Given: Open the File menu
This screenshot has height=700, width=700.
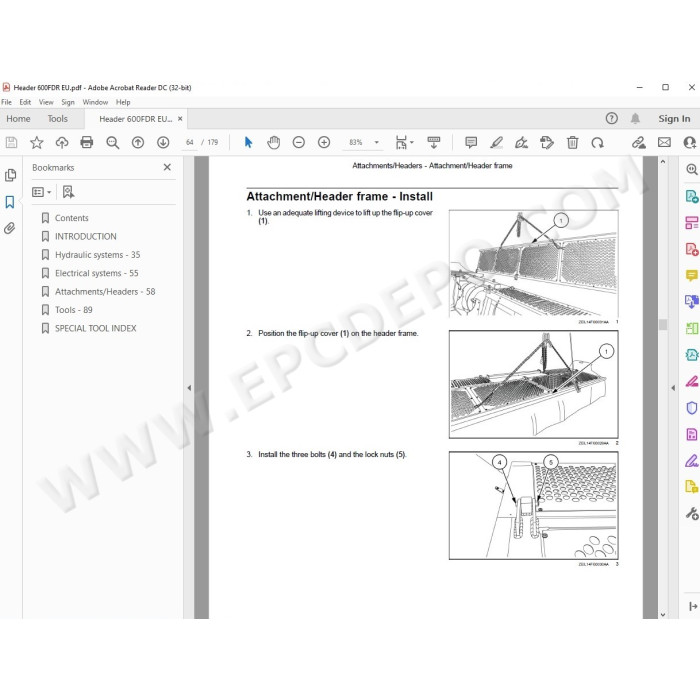Looking at the screenshot, I should click(x=7, y=102).
